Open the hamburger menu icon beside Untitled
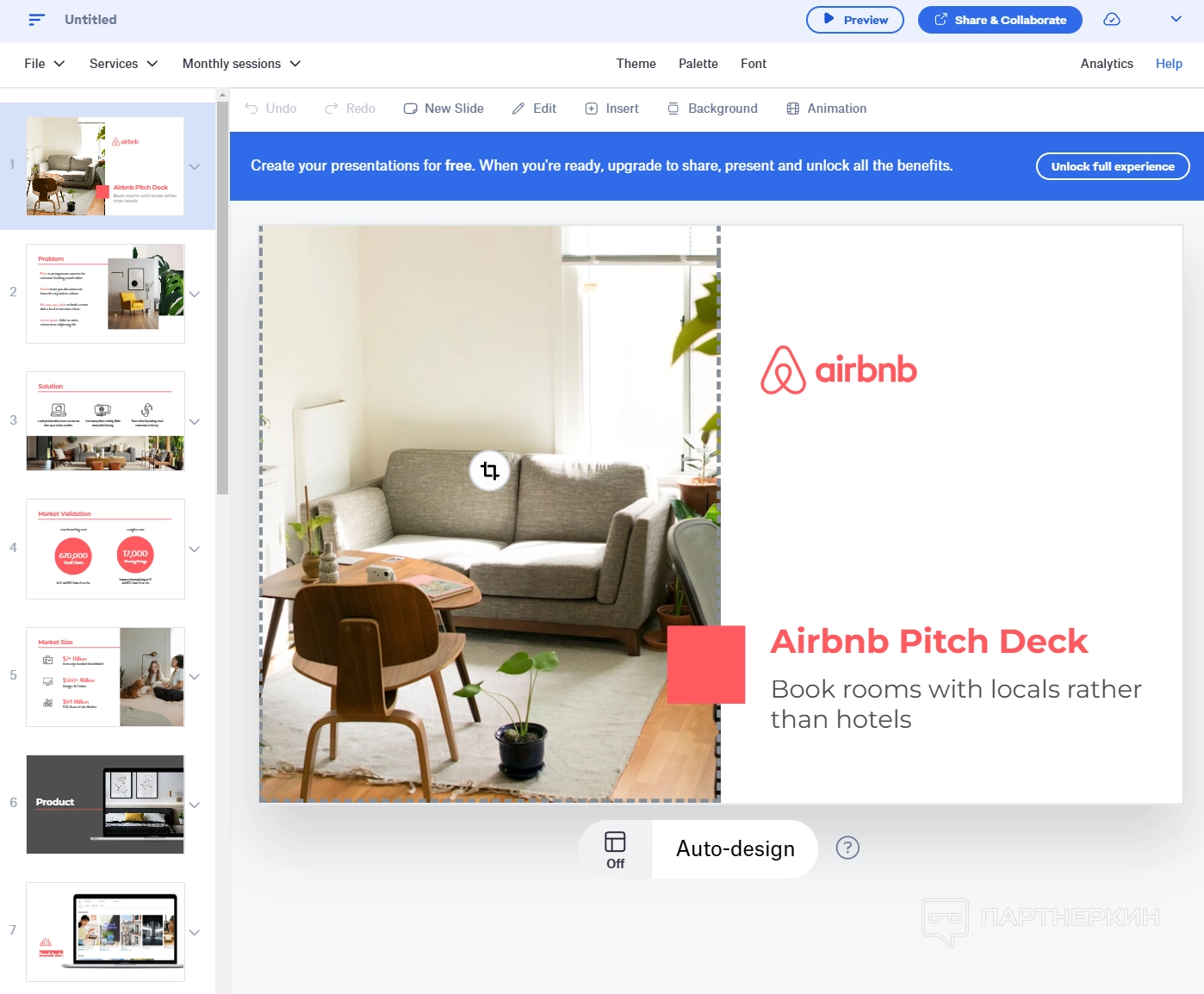 point(36,19)
